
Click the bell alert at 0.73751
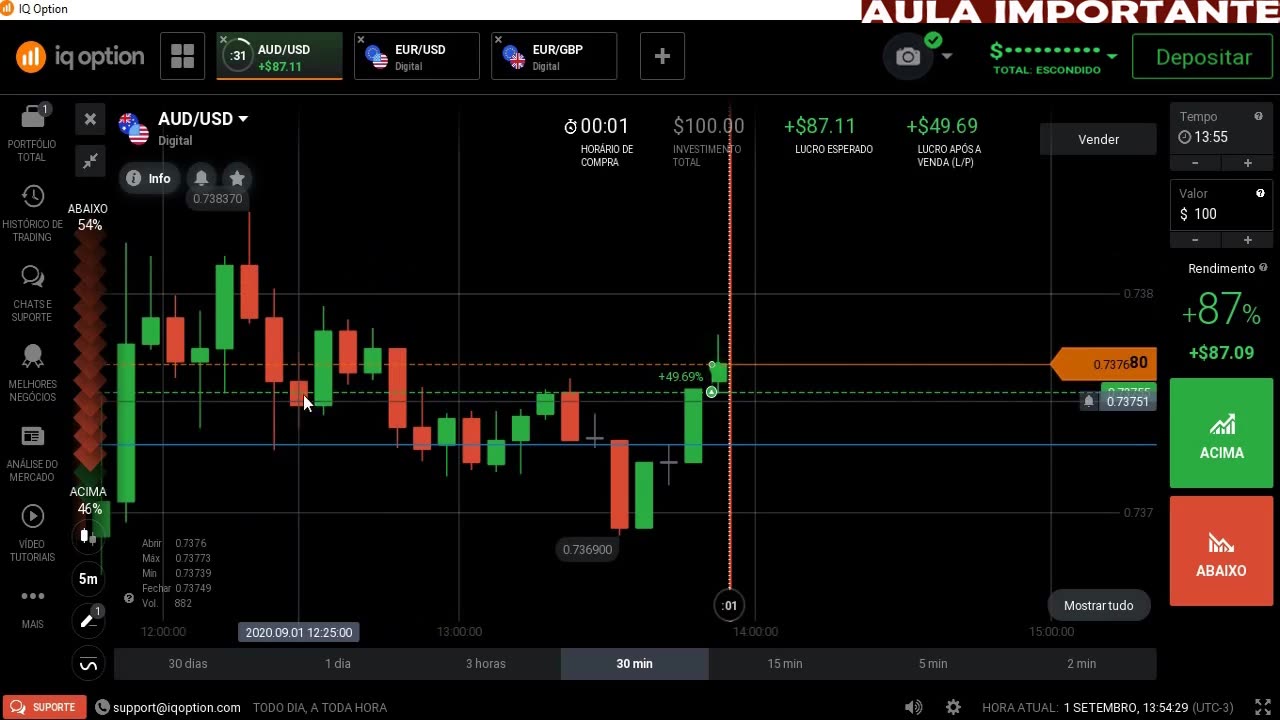[x=1089, y=401]
